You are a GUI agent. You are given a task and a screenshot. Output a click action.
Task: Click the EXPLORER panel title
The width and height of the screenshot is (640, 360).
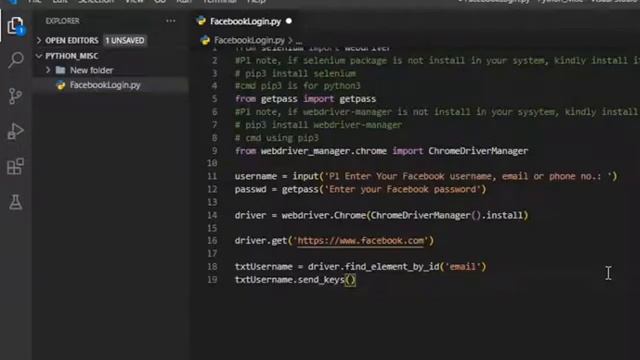point(62,21)
